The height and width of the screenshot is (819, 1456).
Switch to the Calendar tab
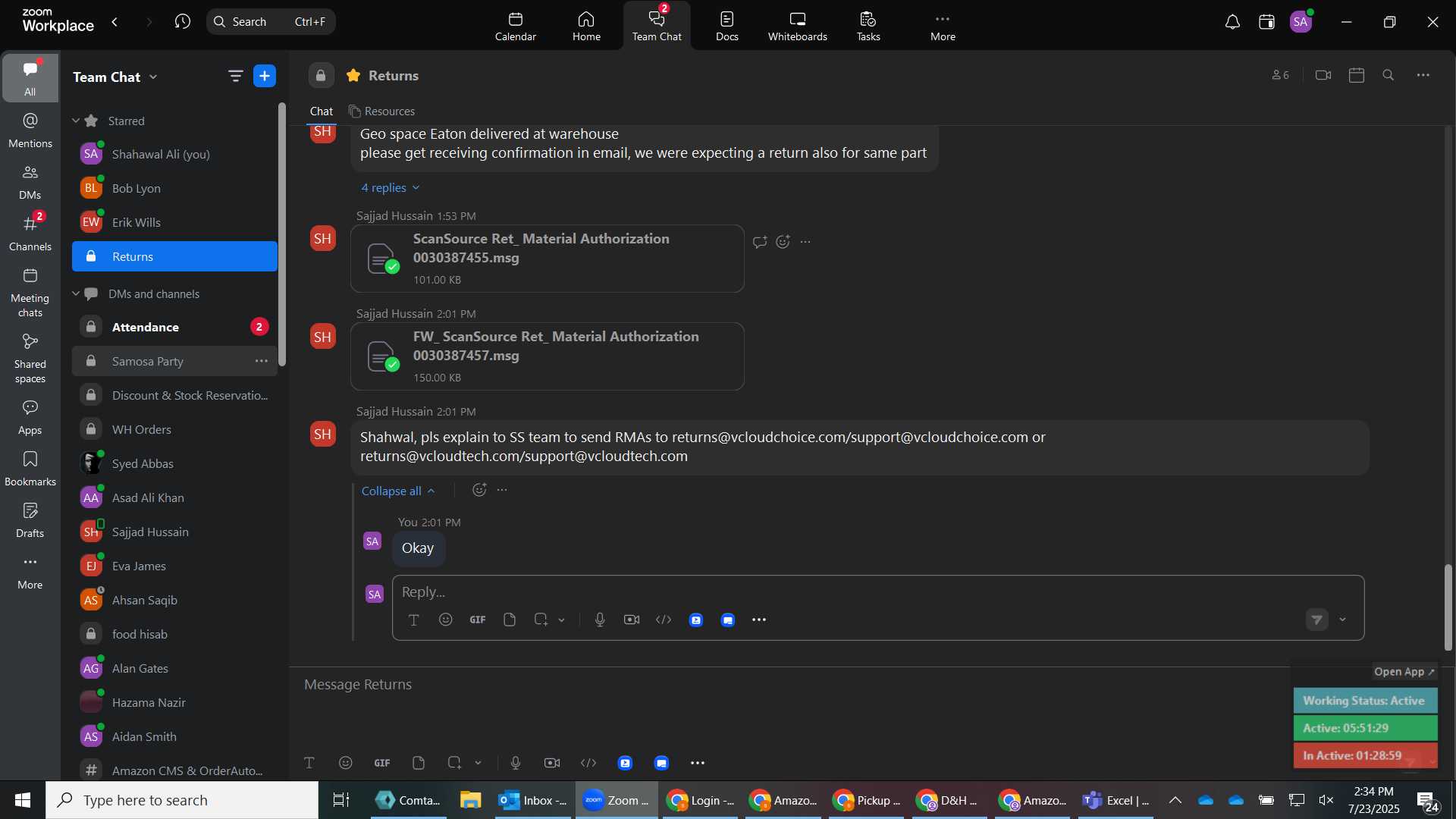click(516, 26)
